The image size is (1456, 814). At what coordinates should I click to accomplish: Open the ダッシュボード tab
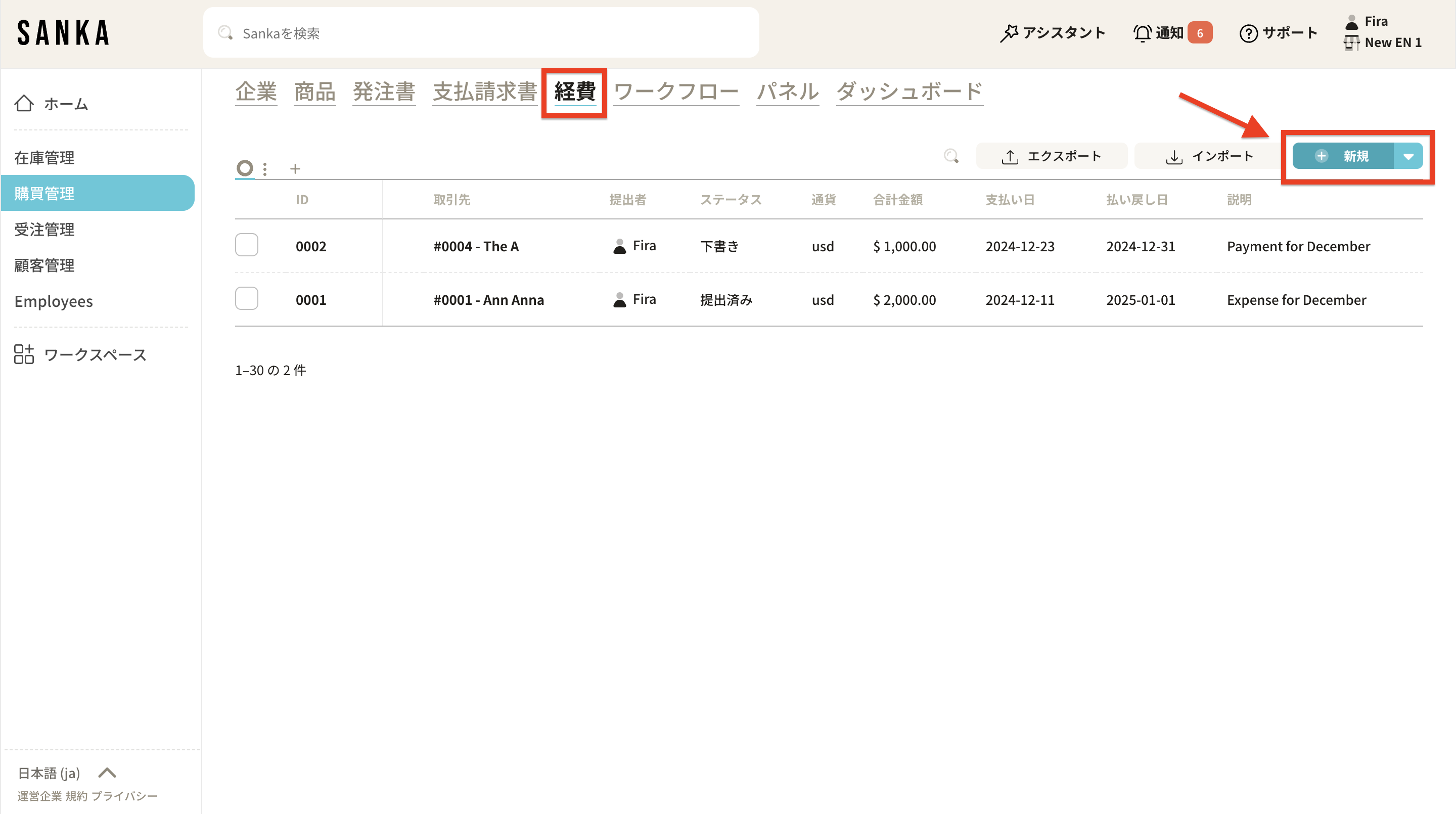coord(909,92)
